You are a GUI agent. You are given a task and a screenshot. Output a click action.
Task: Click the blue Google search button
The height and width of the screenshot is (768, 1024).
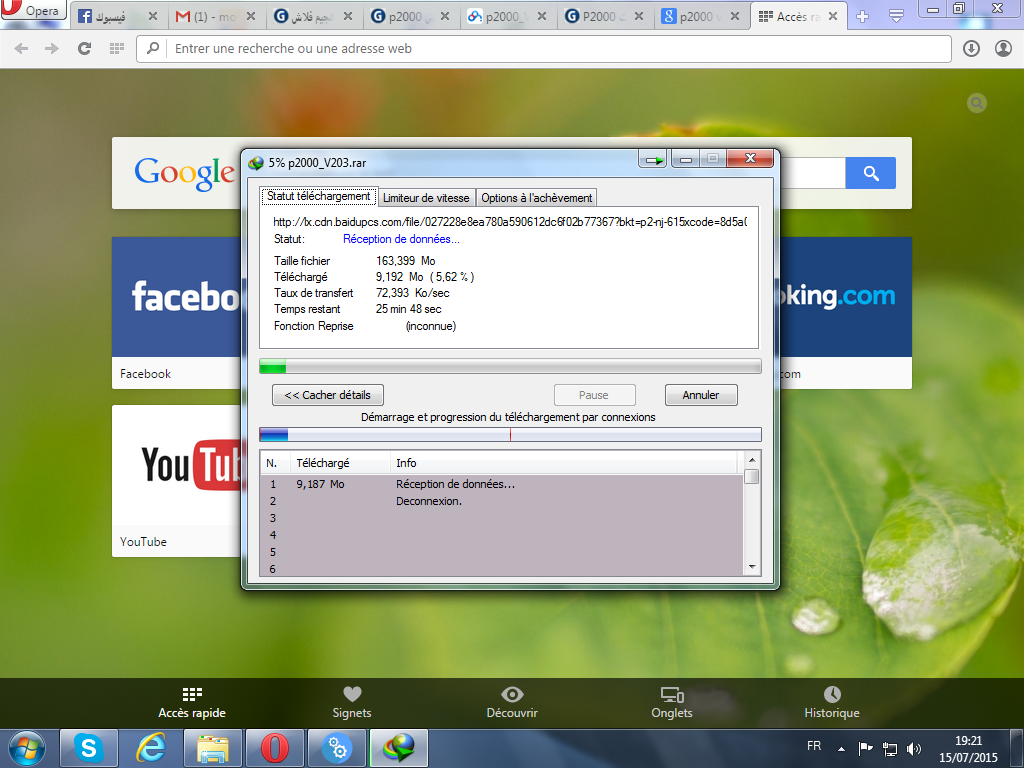click(x=871, y=173)
